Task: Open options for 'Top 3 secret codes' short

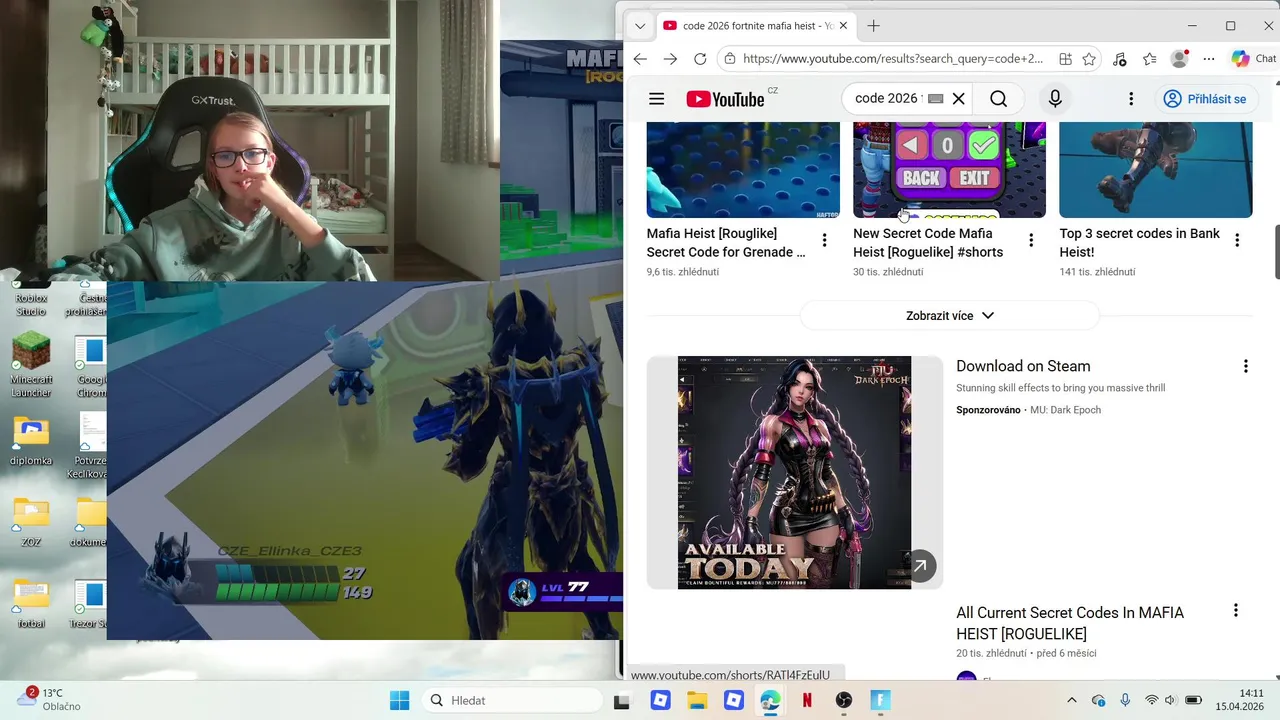Action: point(1237,240)
